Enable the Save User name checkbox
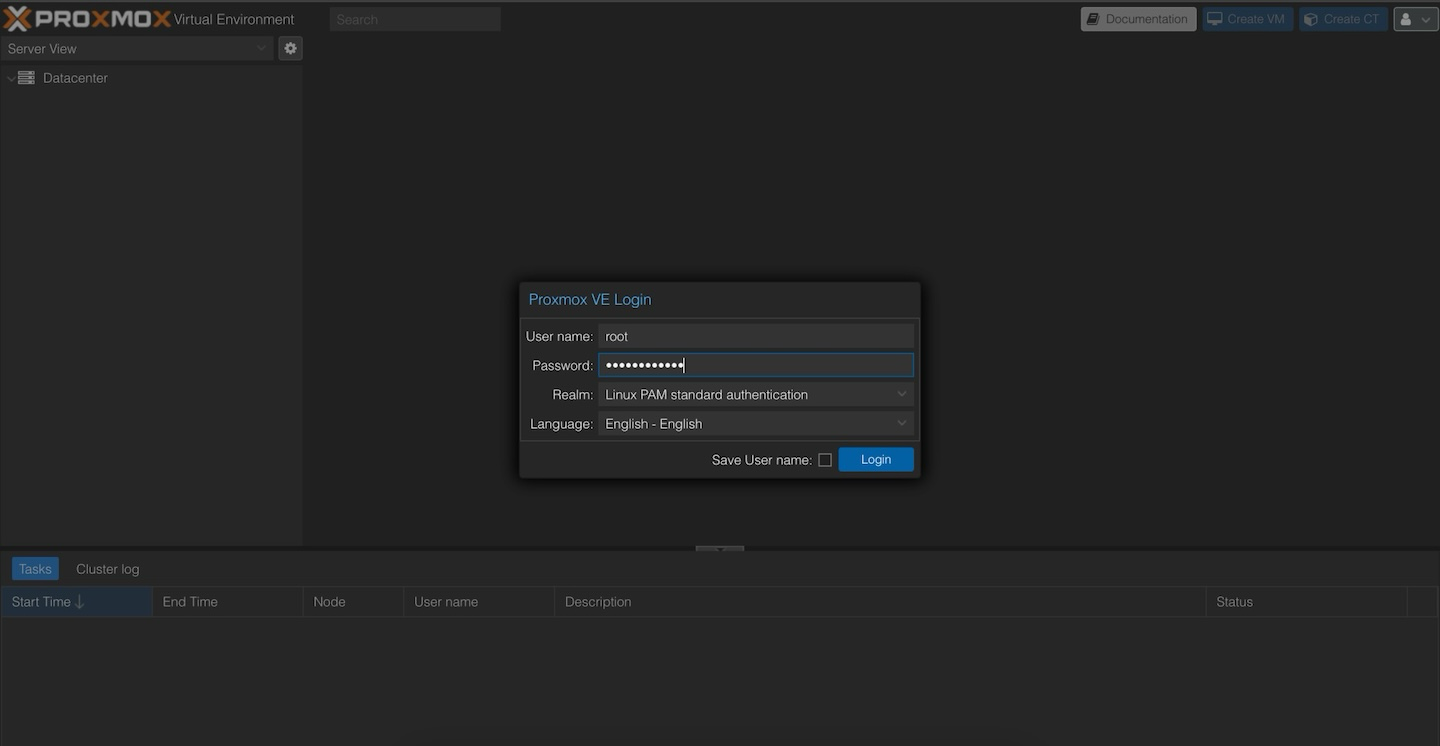The height and width of the screenshot is (746, 1440). [x=825, y=459]
